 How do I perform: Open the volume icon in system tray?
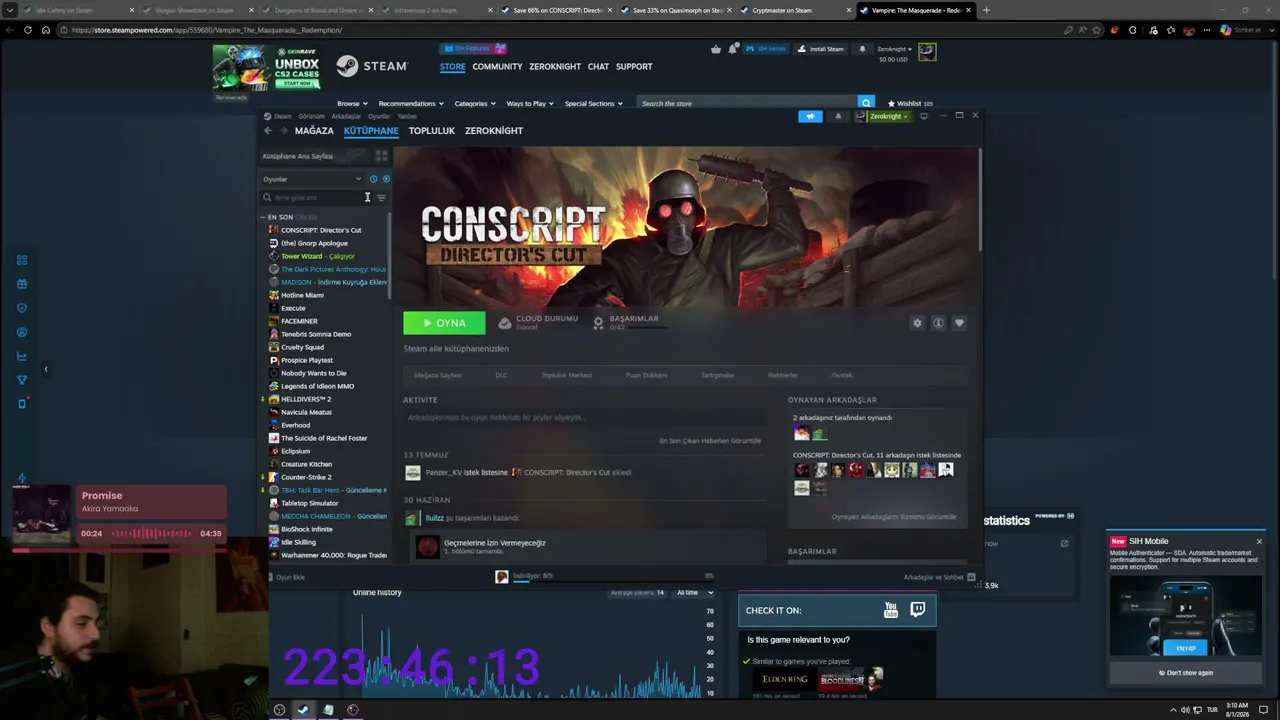1185,710
